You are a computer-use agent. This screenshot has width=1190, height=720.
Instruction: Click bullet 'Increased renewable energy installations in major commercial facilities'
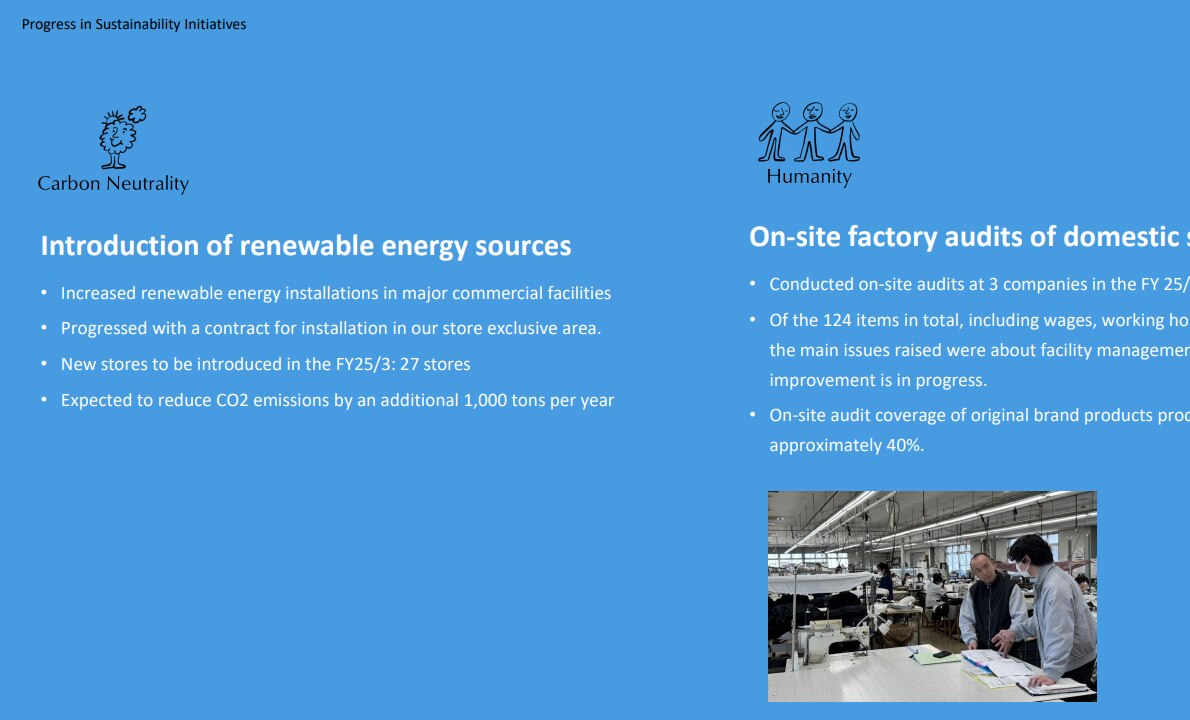[336, 294]
